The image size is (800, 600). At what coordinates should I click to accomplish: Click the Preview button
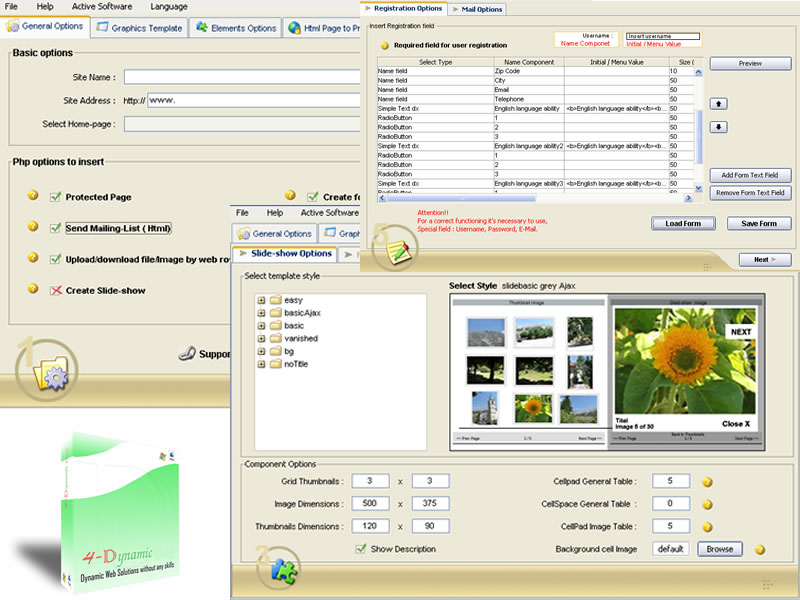[x=751, y=63]
